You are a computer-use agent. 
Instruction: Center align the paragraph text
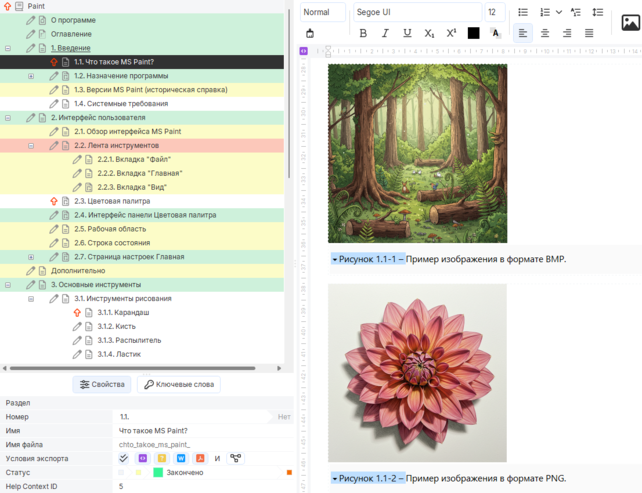(x=545, y=33)
